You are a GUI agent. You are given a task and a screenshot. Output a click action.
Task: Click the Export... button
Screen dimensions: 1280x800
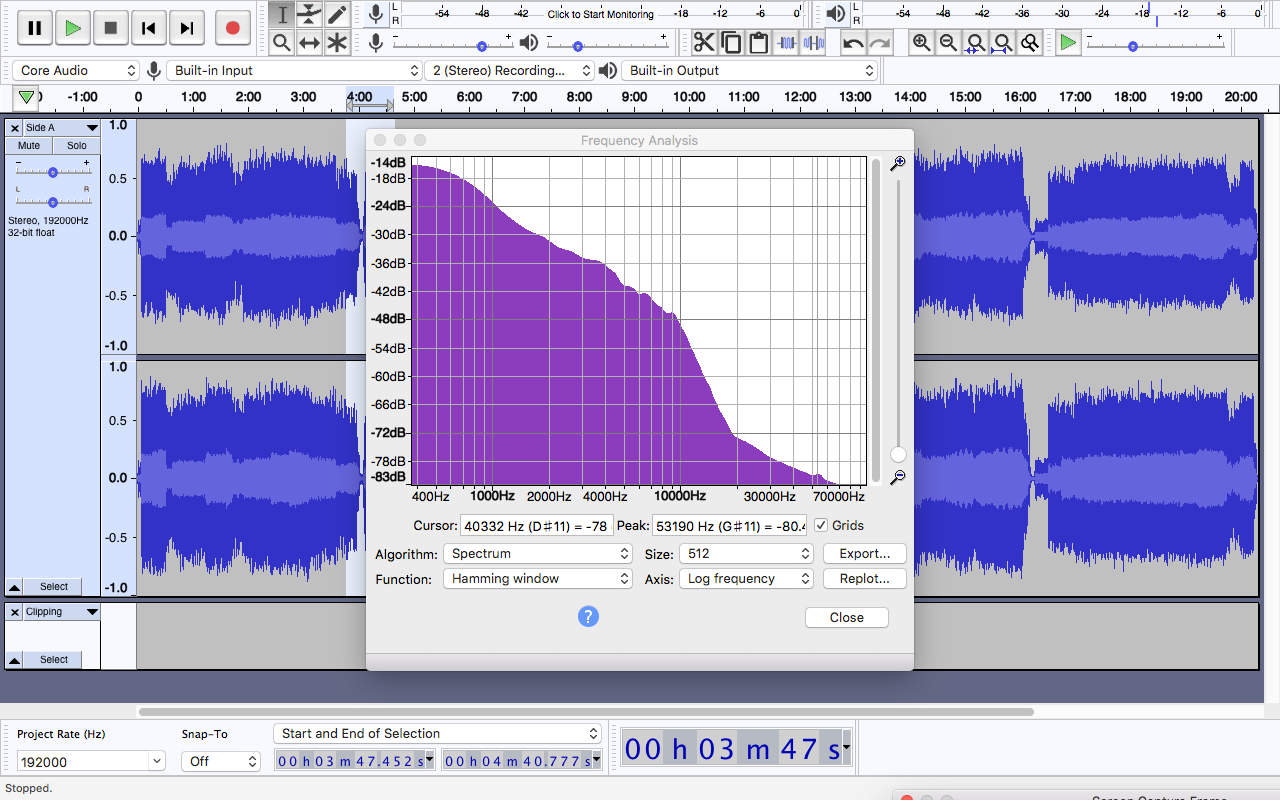click(x=865, y=553)
